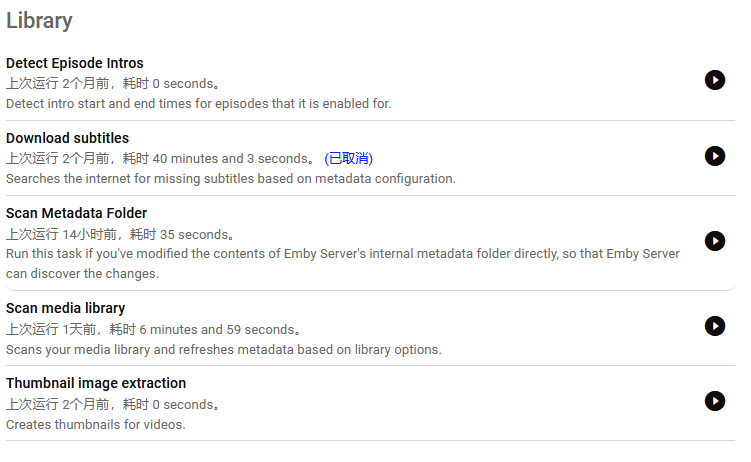Start the Scan media library task
751x462 pixels.
click(x=714, y=326)
